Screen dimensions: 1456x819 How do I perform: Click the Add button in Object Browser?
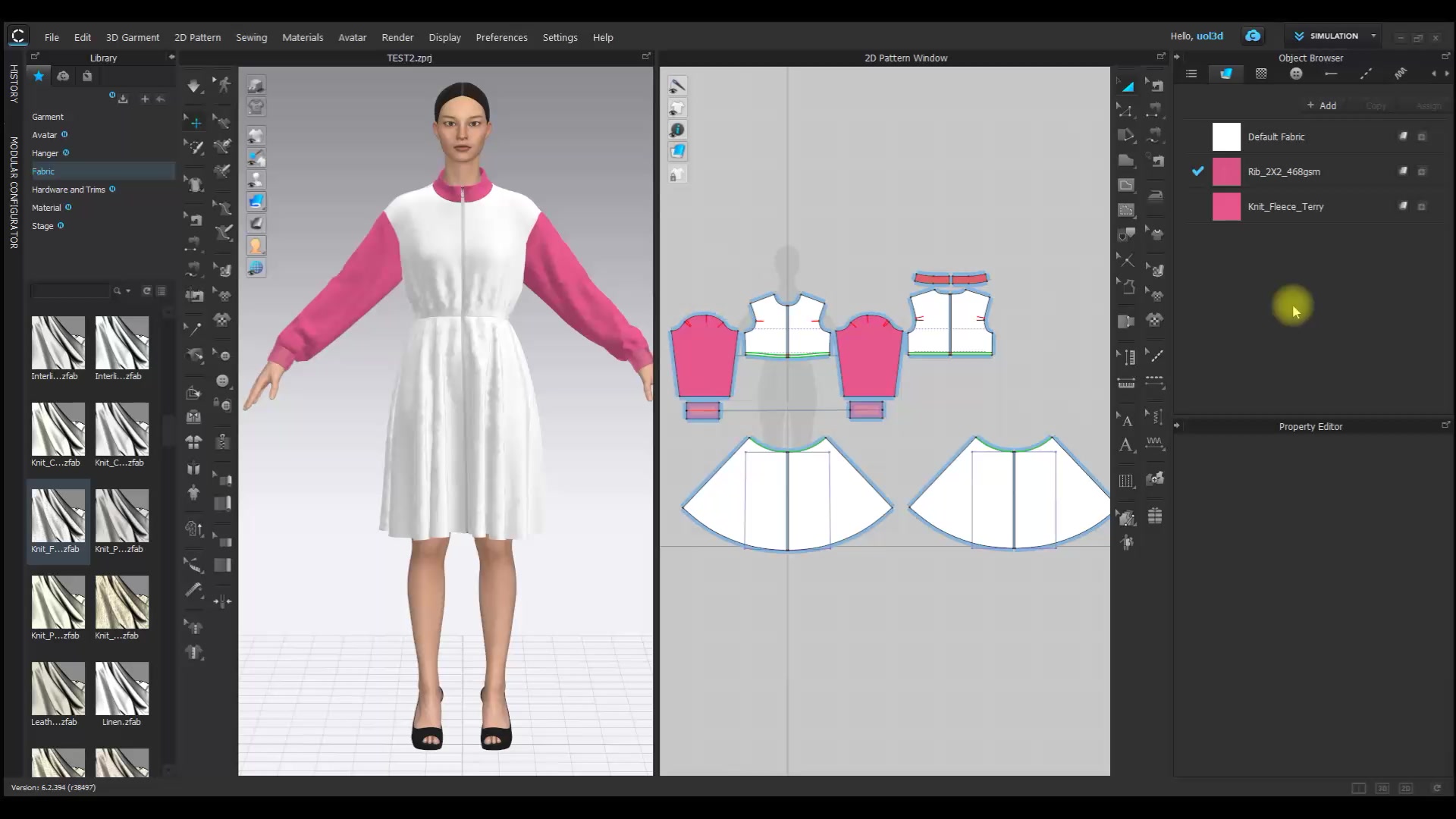point(1323,105)
